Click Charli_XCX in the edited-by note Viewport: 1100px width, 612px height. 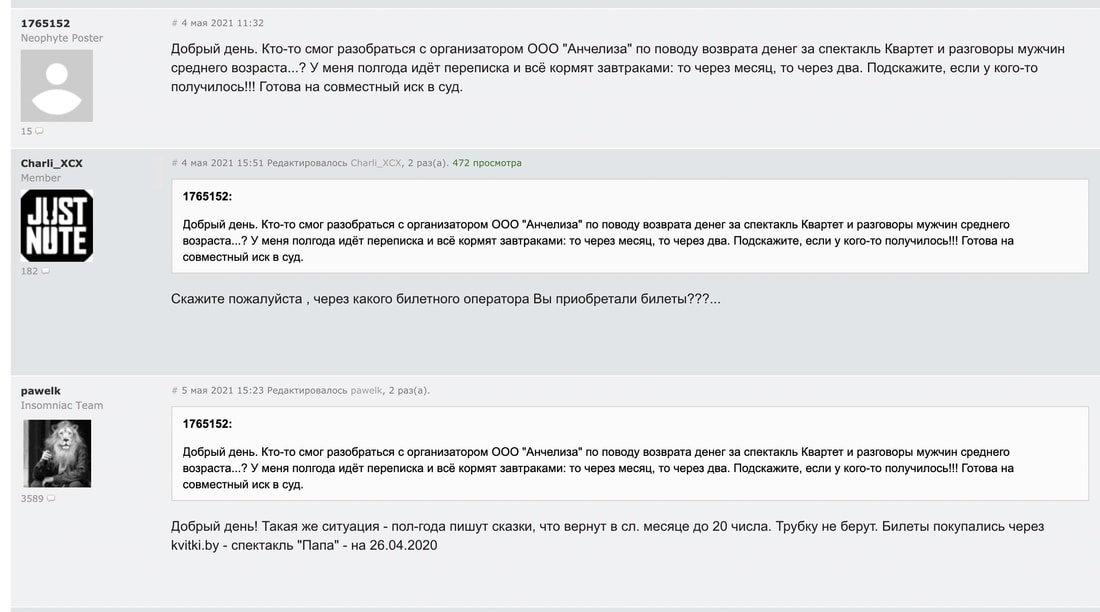(376, 163)
